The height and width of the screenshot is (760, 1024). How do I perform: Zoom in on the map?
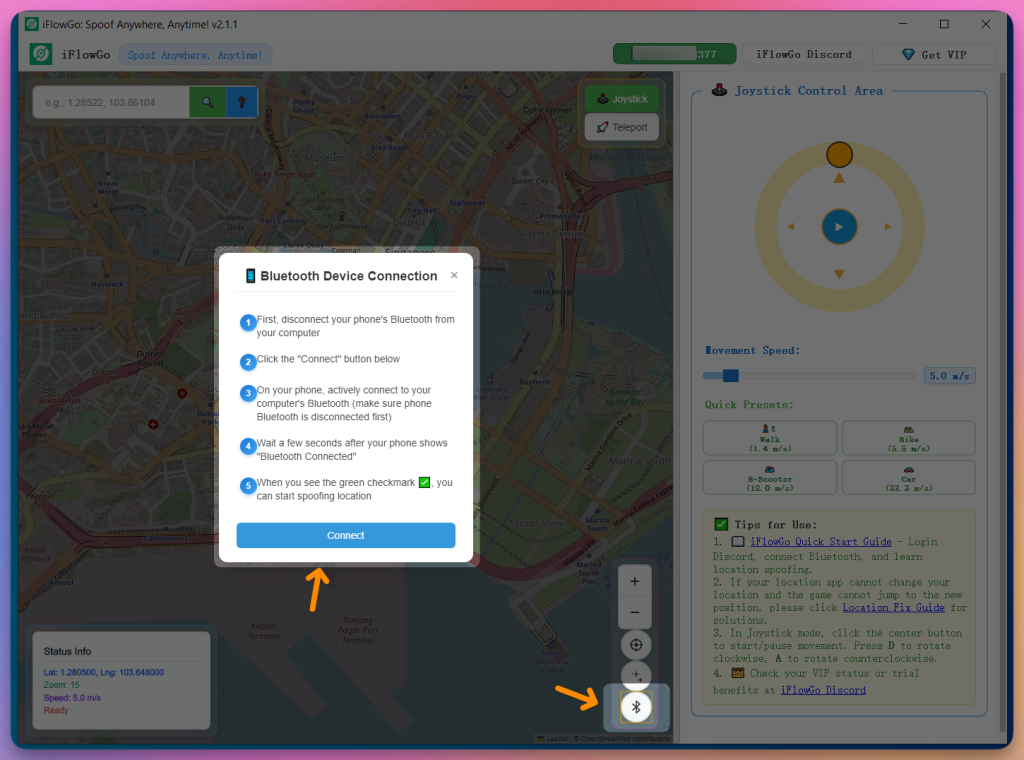tap(635, 581)
